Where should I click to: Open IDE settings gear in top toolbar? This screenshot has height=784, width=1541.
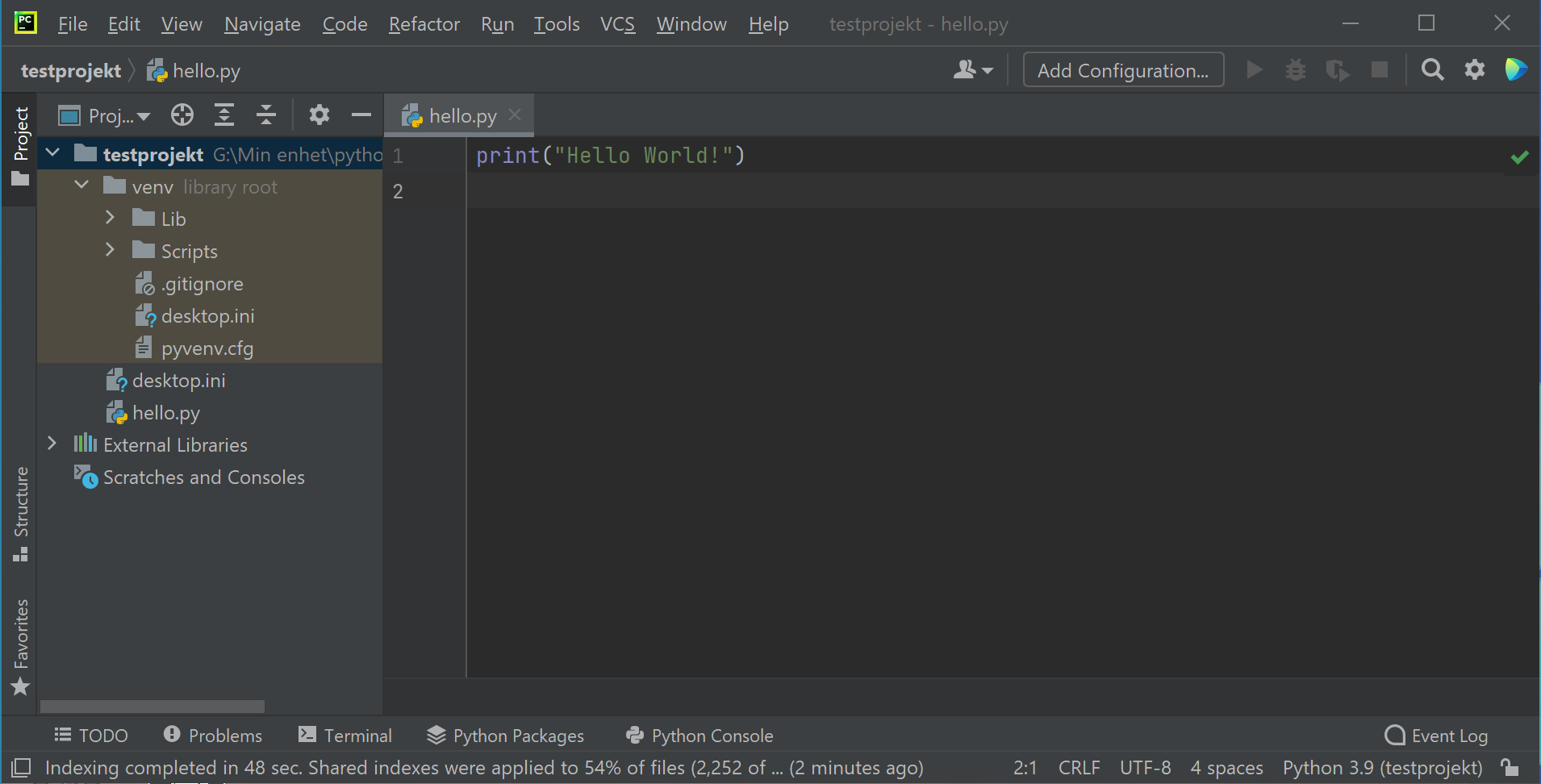click(1474, 70)
